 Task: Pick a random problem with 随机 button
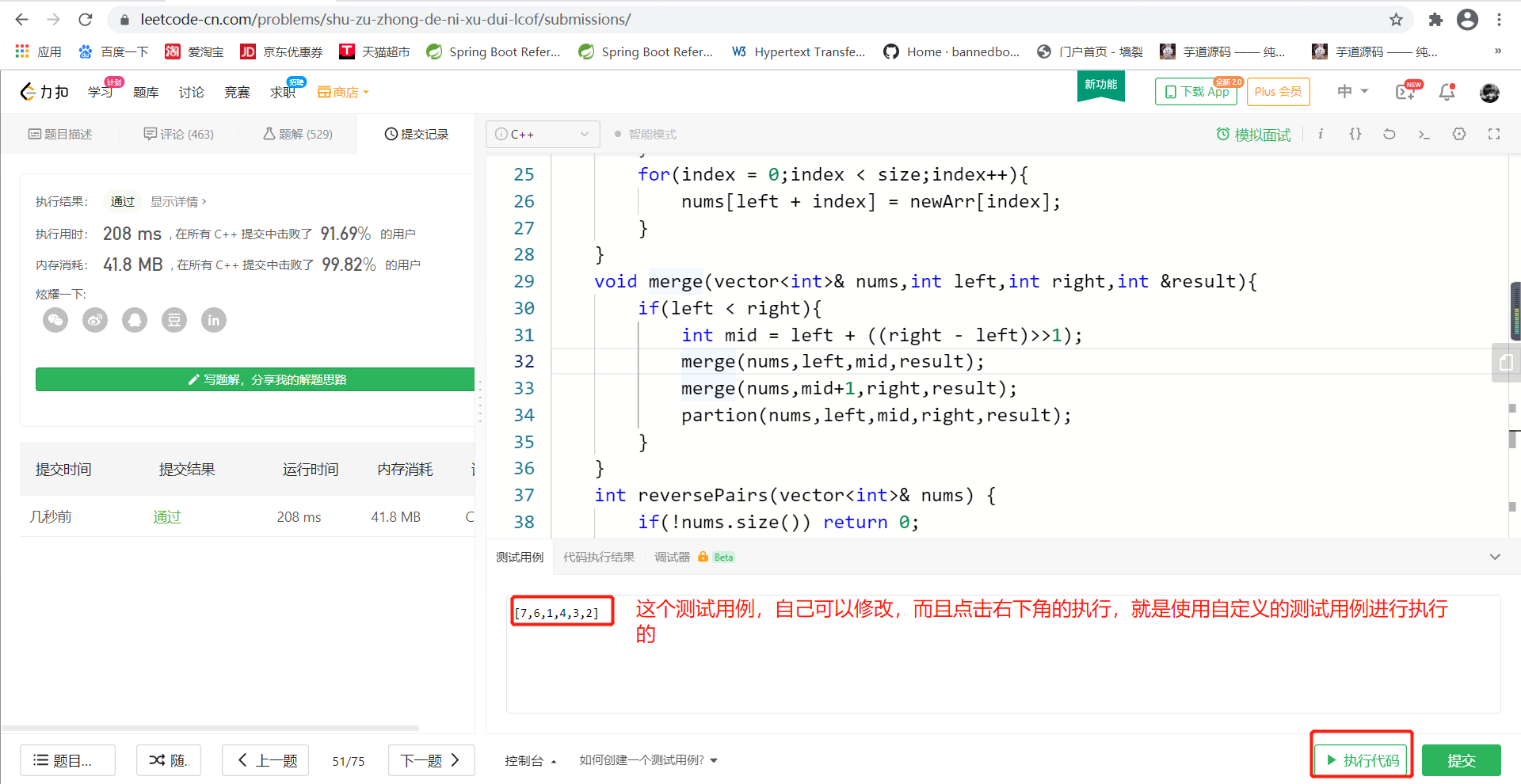[x=169, y=760]
